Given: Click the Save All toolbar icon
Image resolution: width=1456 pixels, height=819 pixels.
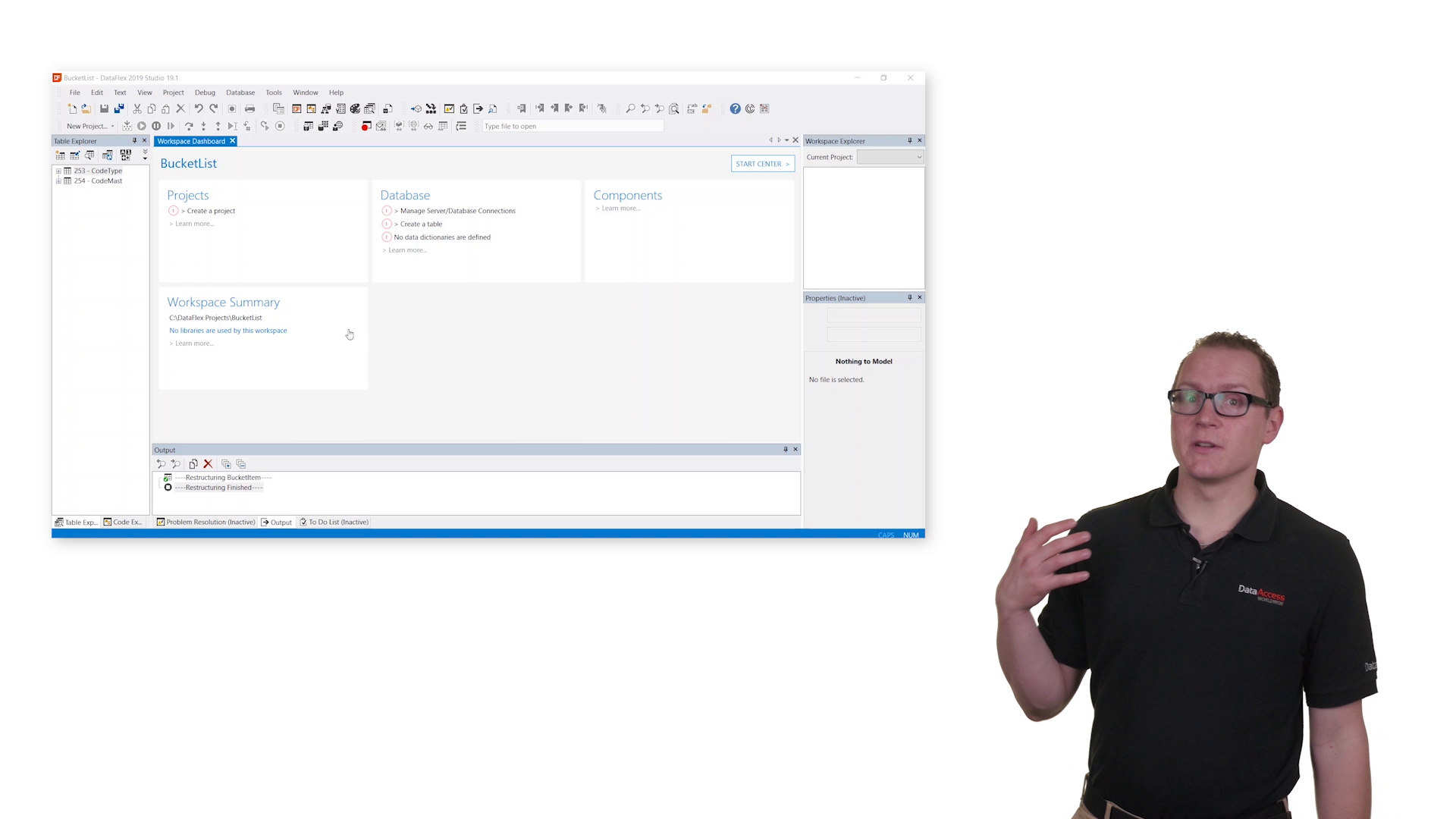Looking at the screenshot, I should point(119,108).
